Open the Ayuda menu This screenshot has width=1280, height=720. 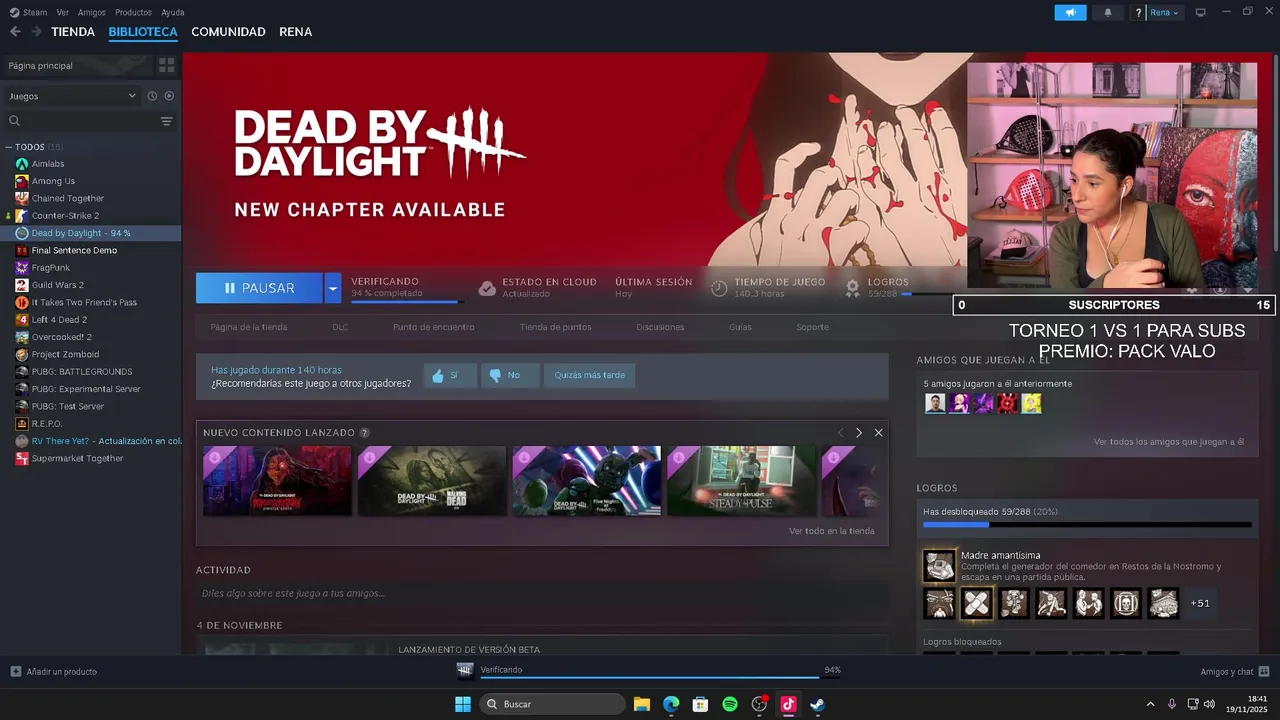pos(172,12)
